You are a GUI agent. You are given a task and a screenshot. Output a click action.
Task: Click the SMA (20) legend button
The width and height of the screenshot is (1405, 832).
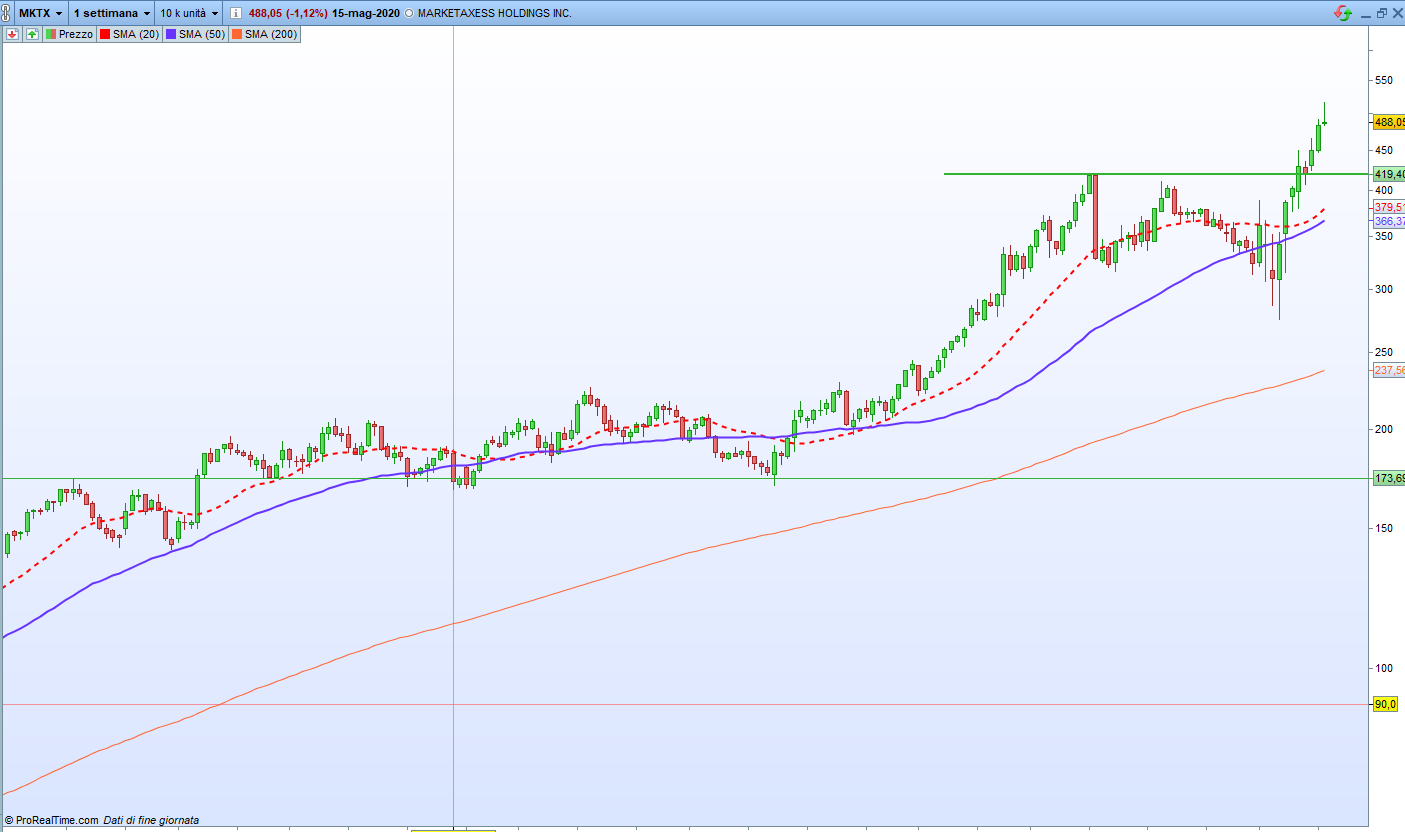pyautogui.click(x=129, y=34)
